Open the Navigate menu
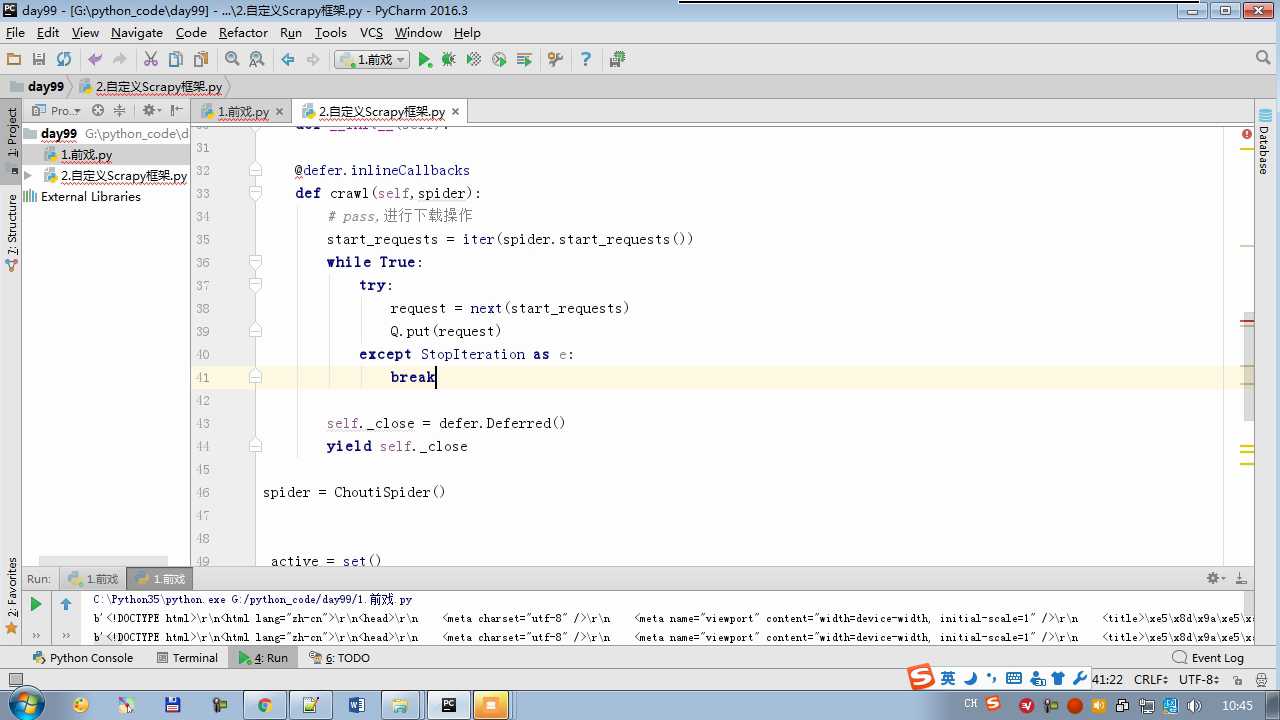Screen dimensions: 1280x720 click(137, 32)
